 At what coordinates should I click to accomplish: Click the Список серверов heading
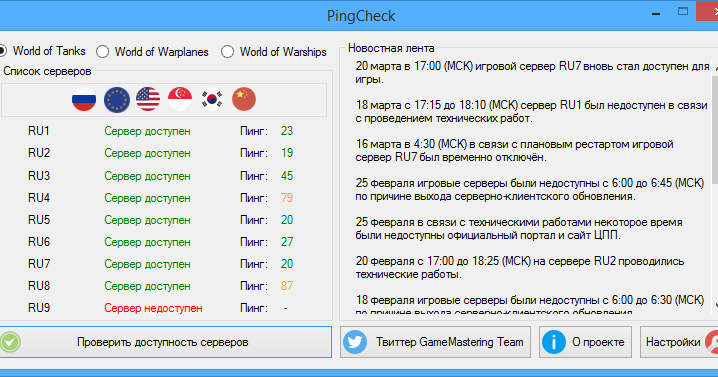[47, 71]
